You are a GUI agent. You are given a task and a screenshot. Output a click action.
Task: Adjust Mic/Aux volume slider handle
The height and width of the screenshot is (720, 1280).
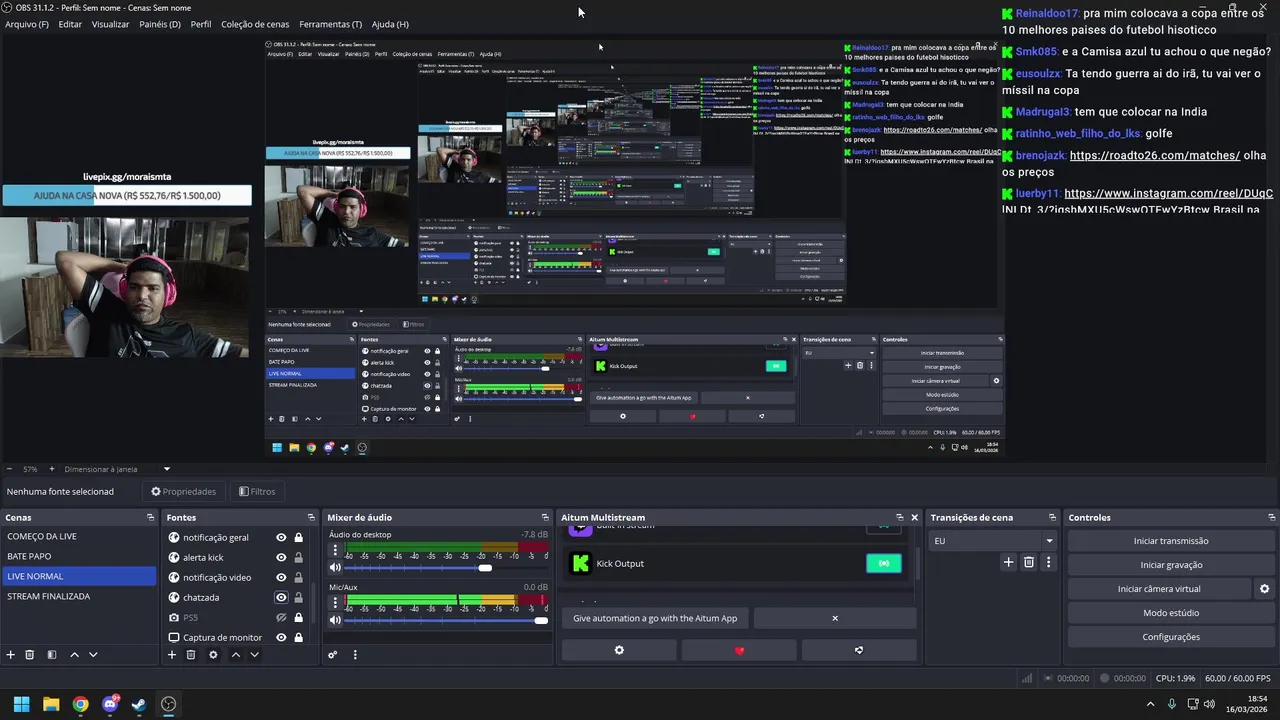pyautogui.click(x=541, y=620)
